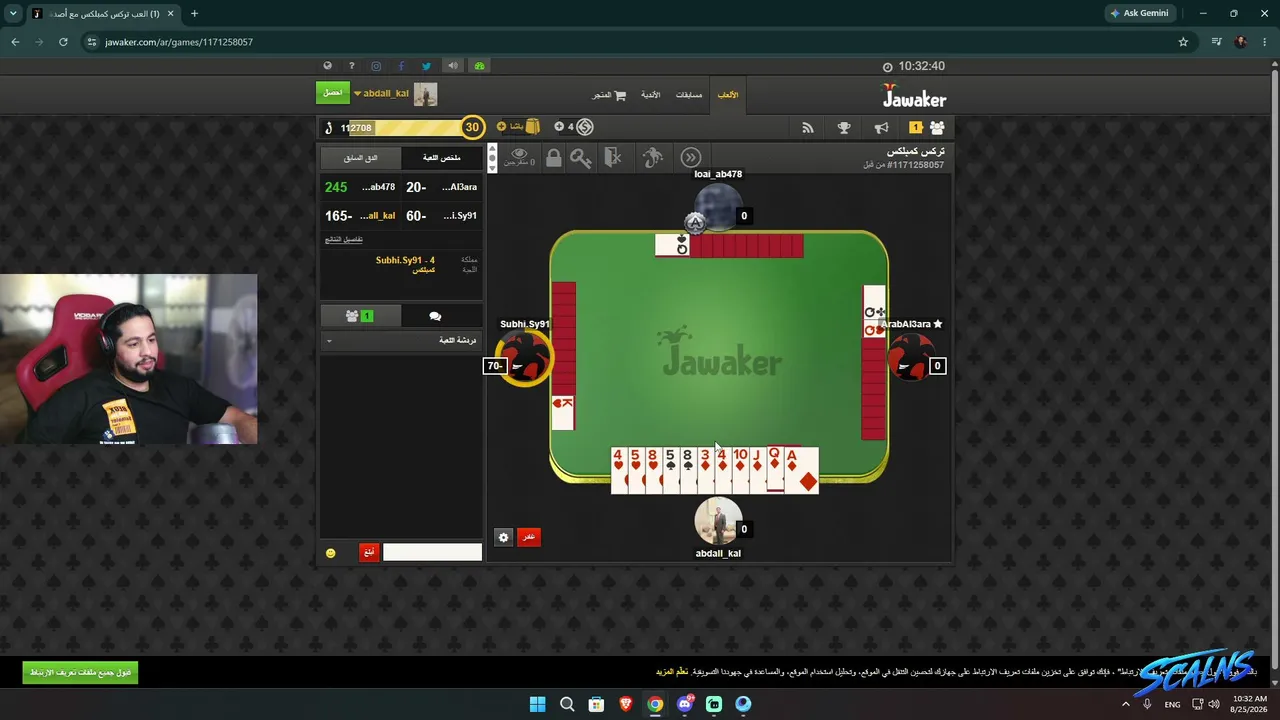Play the 10 of diamonds card
This screenshot has width=1280, height=720.
[x=740, y=470]
